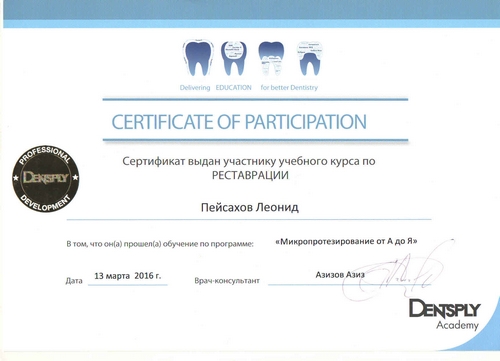Click the 'Delivering' slogan word
The height and width of the screenshot is (361, 500).
[195, 88]
